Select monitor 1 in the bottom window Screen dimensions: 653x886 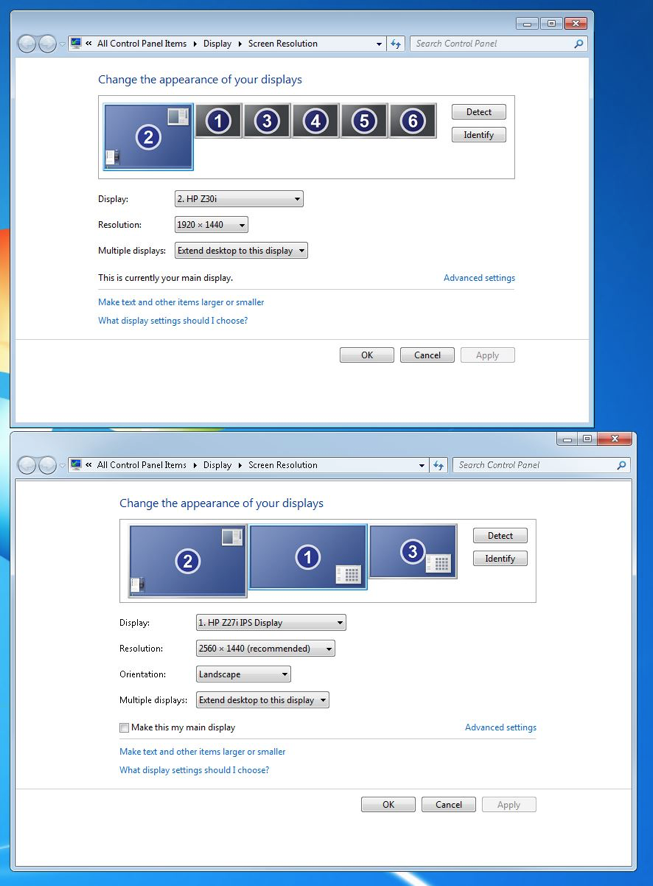pyautogui.click(x=308, y=557)
